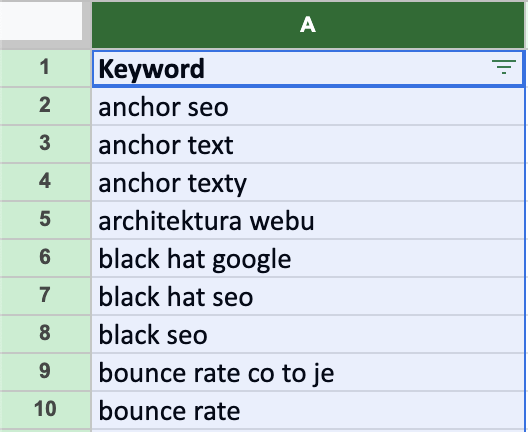
Task: Select row 5 header
Action: pyautogui.click(x=45, y=220)
